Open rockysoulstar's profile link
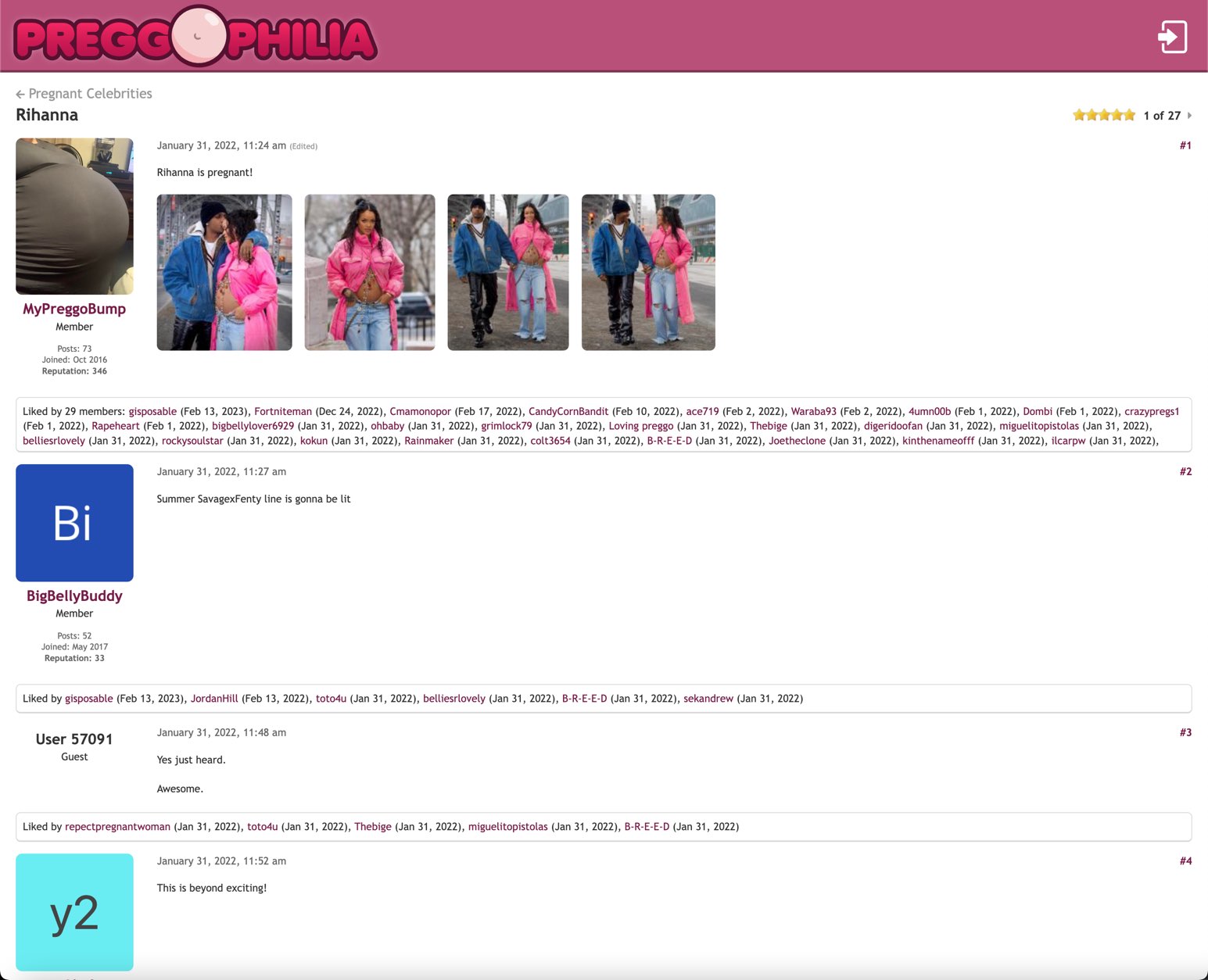This screenshot has width=1208, height=980. pyautogui.click(x=192, y=441)
